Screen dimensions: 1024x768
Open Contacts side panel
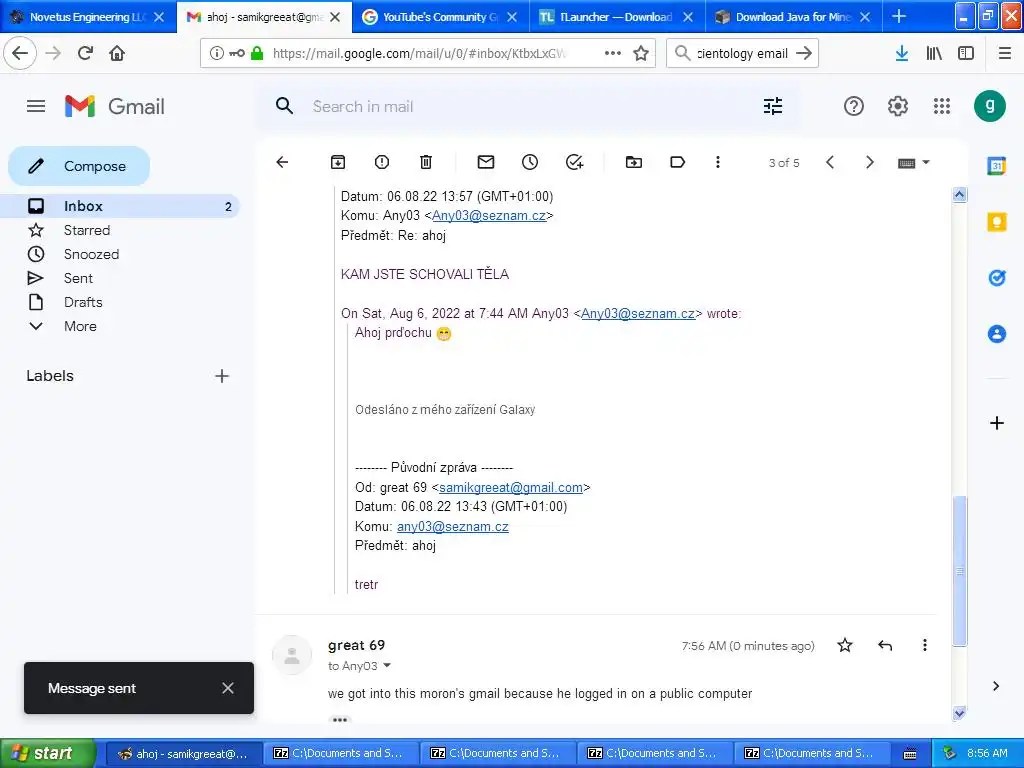(x=997, y=334)
